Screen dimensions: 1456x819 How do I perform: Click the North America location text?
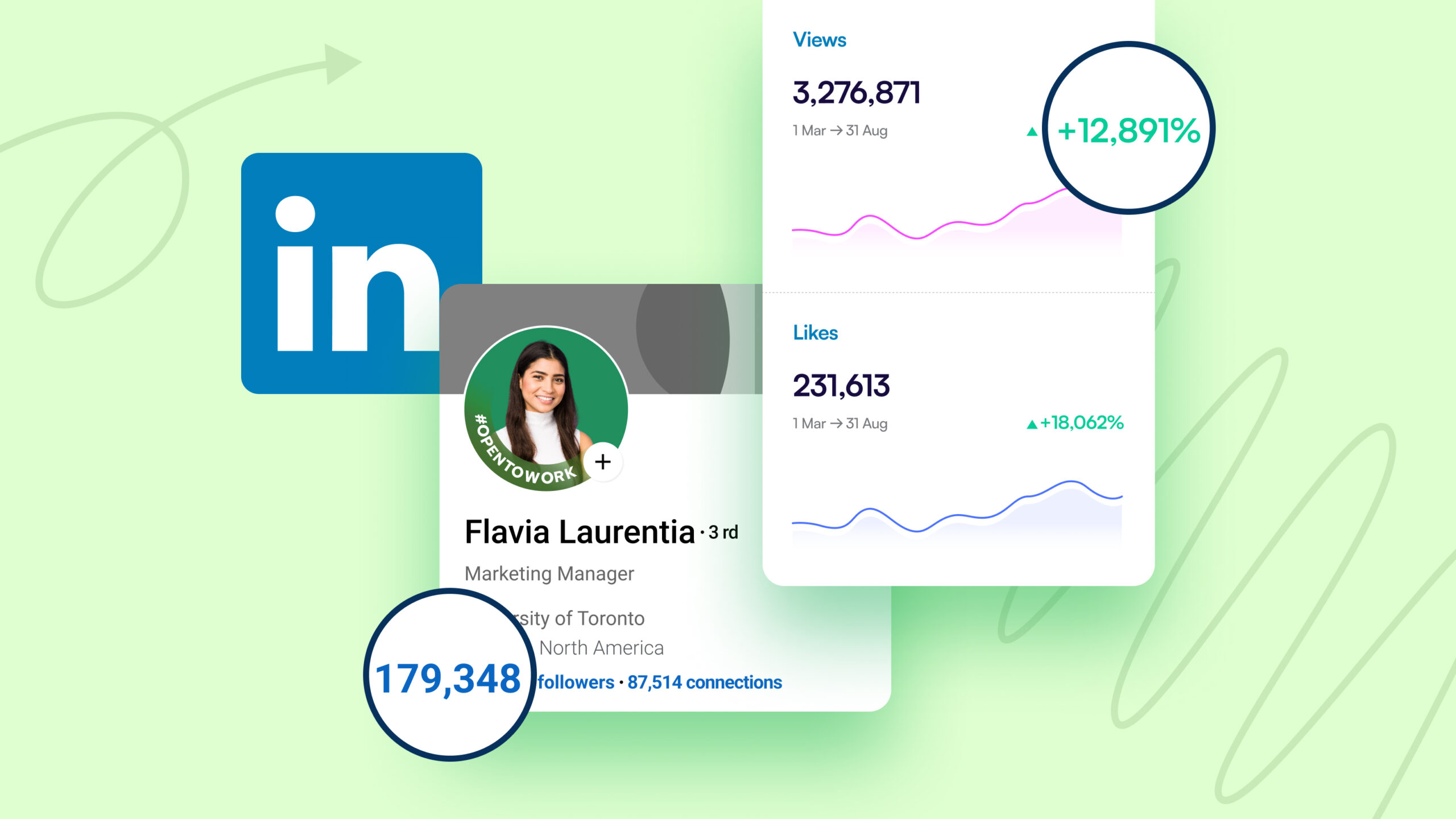(x=601, y=648)
